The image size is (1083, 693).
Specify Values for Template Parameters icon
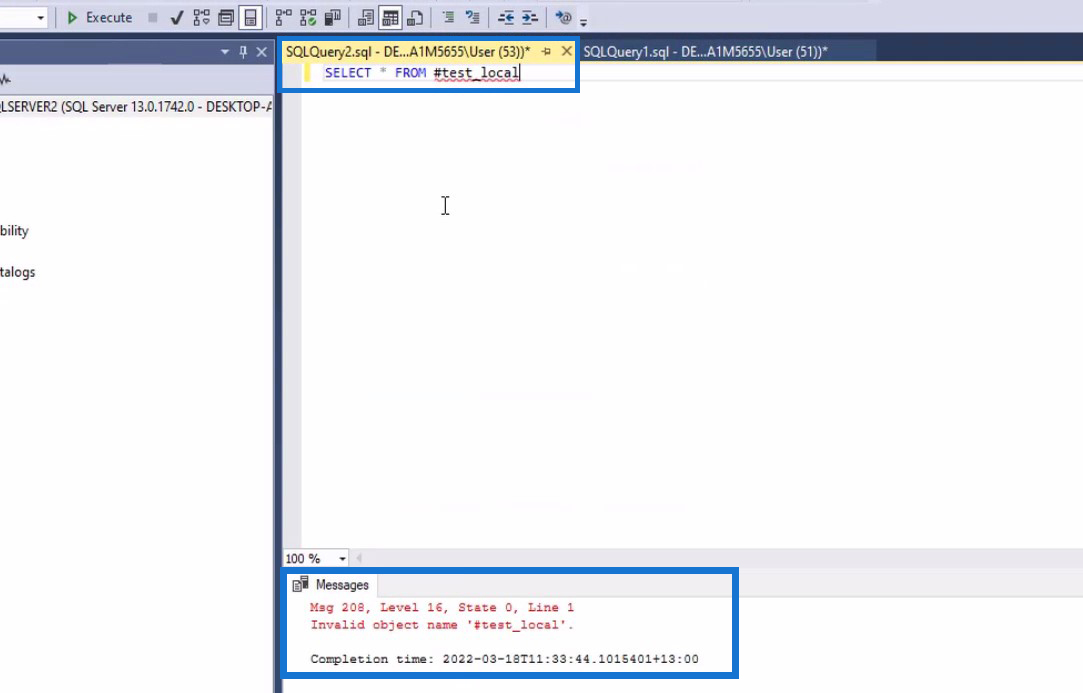tap(564, 17)
